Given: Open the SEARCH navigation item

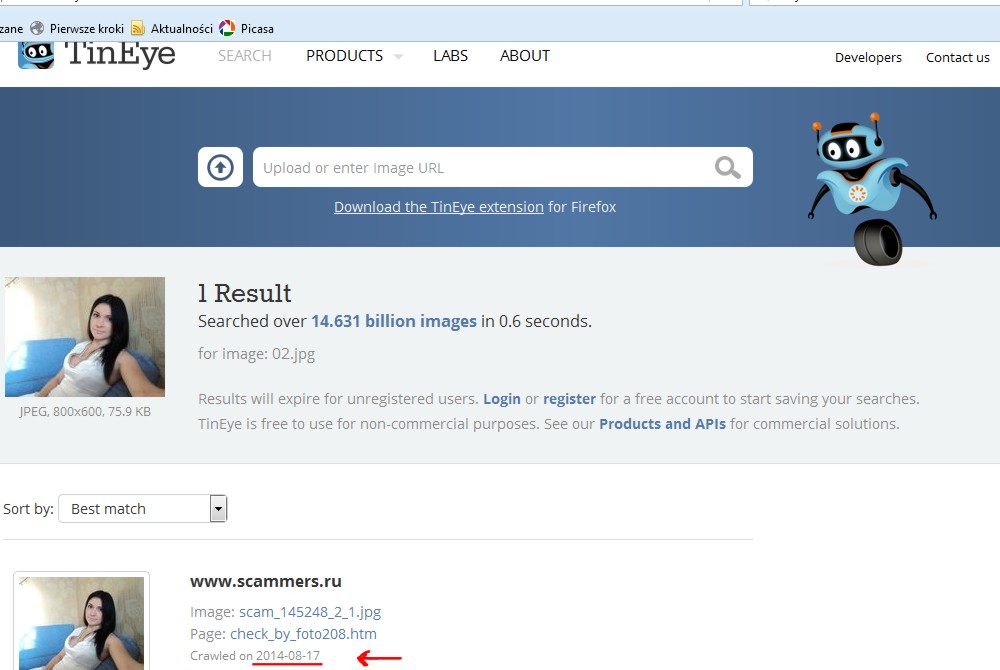Looking at the screenshot, I should click(x=245, y=56).
